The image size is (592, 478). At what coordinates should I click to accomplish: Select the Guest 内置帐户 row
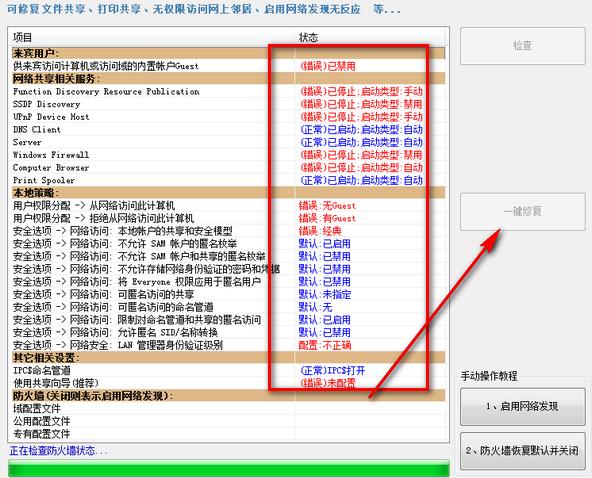[228, 66]
